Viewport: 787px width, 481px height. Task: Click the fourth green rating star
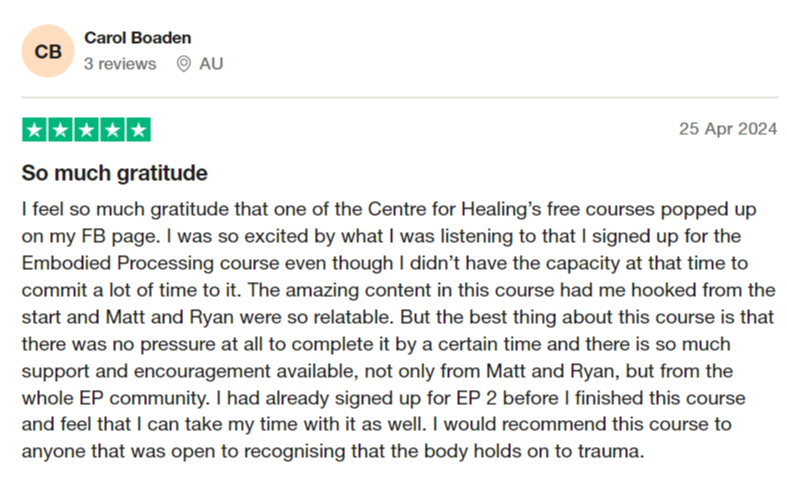[x=112, y=130]
